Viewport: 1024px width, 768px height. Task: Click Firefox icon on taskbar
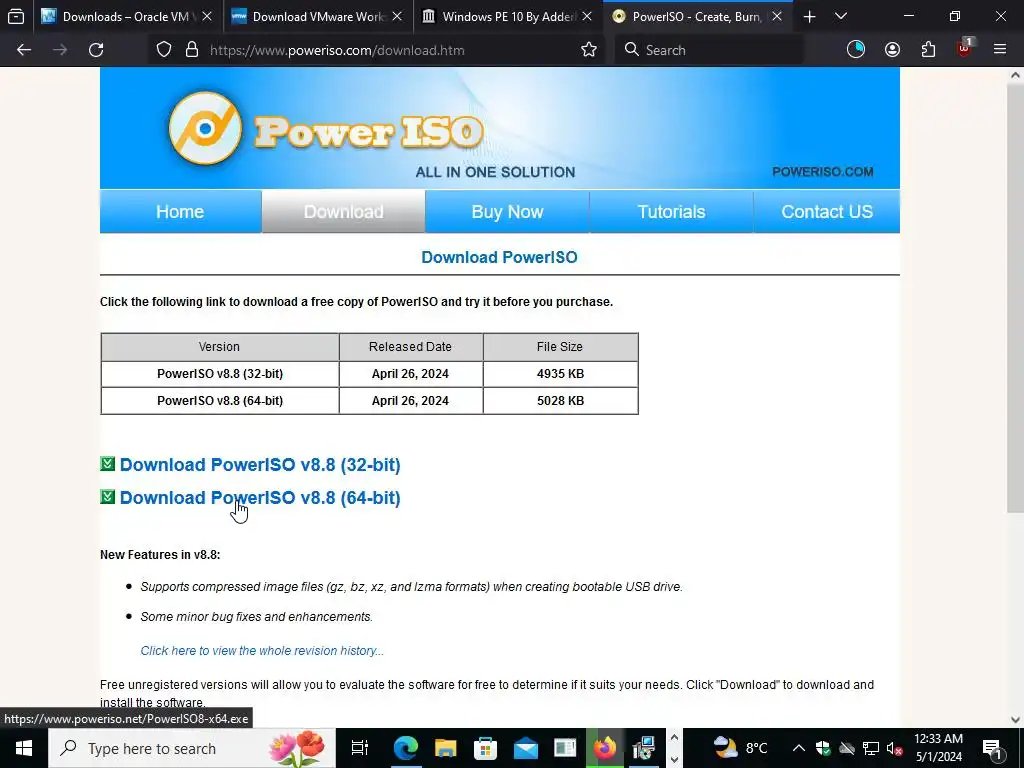[x=605, y=748]
